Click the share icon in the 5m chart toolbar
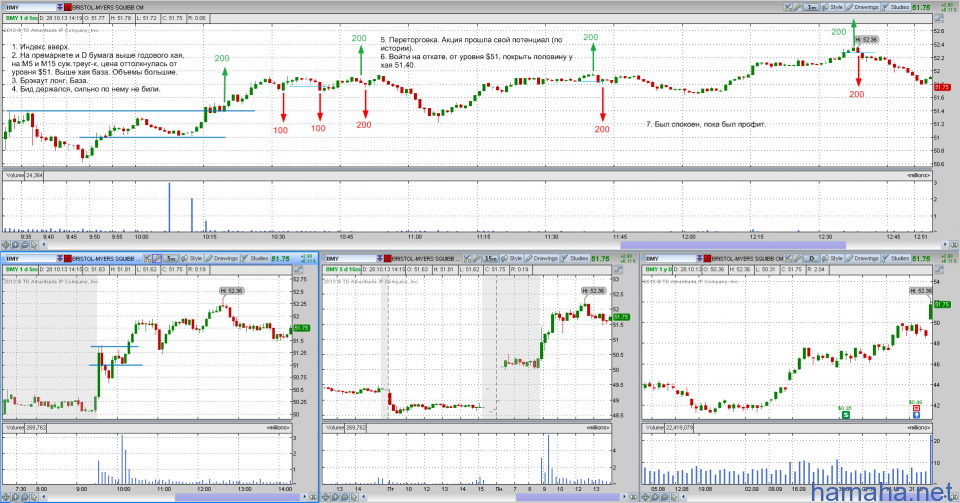Viewport: 960px width, 503px height. tap(148, 259)
